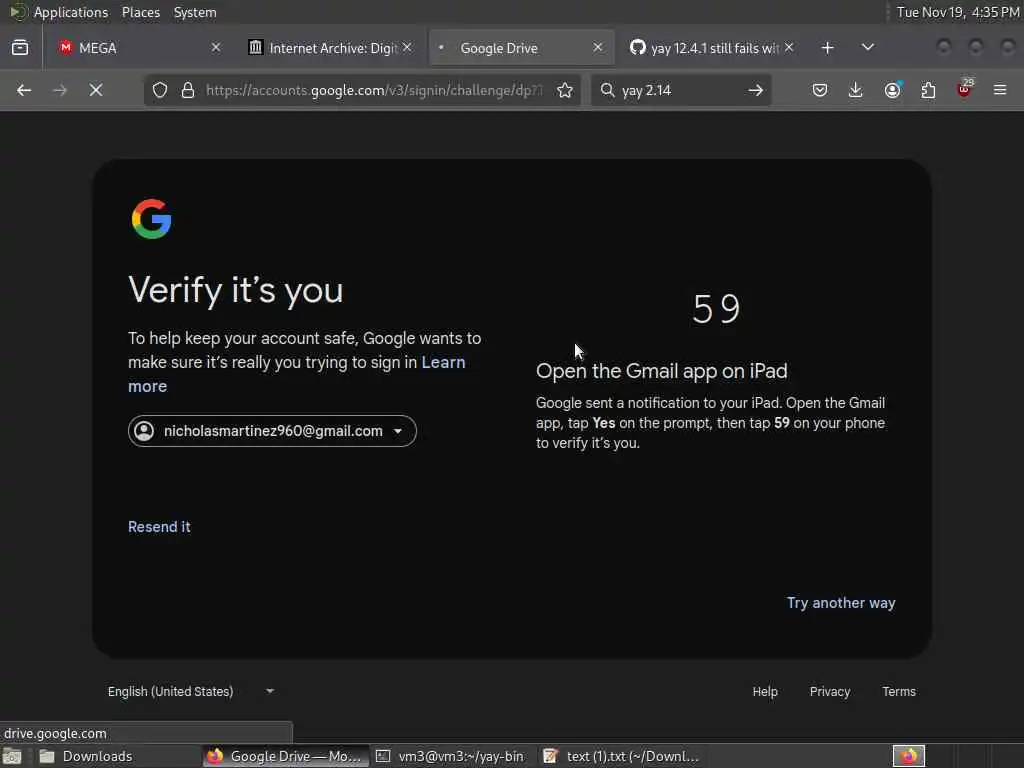The image size is (1024, 768).
Task: Switch to Google Drive Firefox taskbar entry
Action: pyautogui.click(x=285, y=756)
